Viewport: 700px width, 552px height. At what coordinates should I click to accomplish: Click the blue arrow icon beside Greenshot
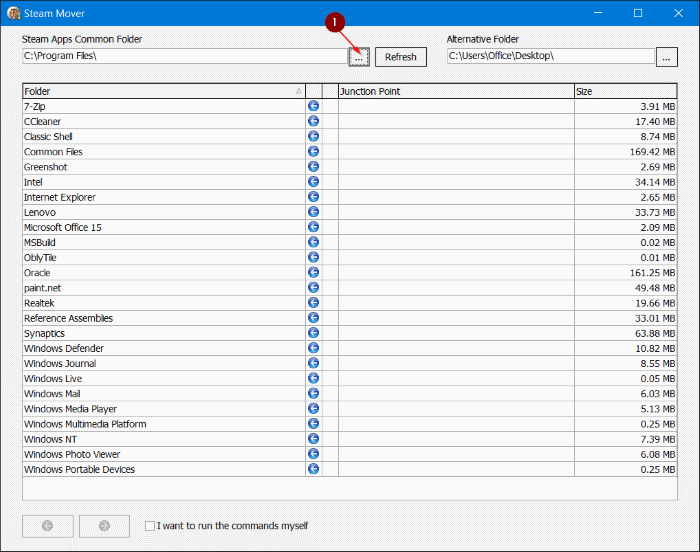pyautogui.click(x=313, y=167)
